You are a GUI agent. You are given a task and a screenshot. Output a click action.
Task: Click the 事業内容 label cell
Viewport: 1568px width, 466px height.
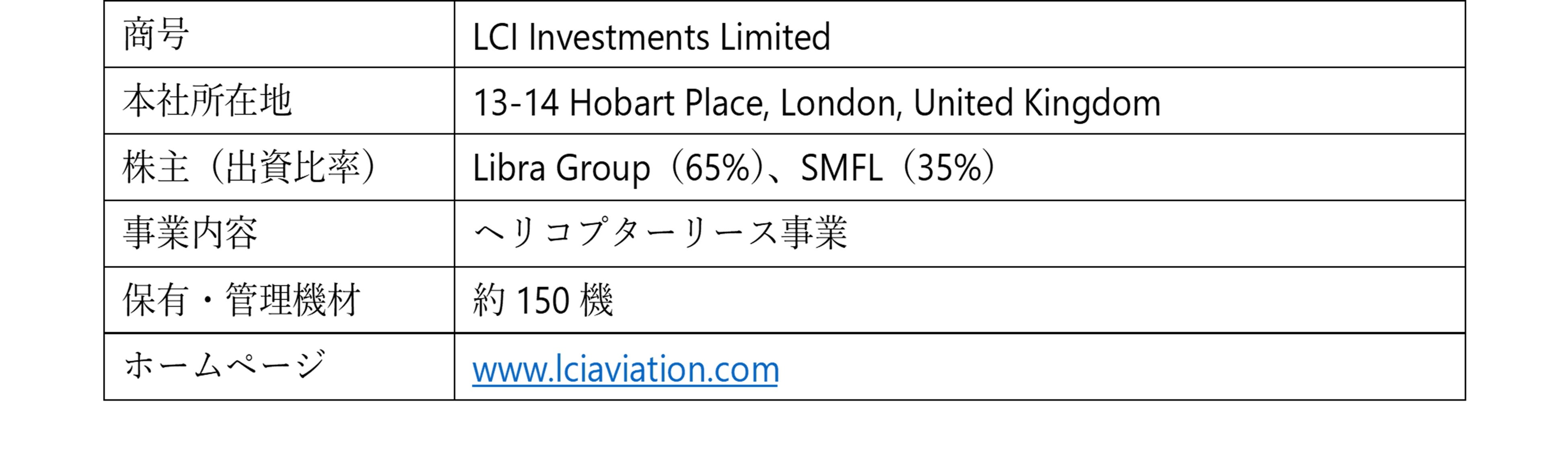190,234
